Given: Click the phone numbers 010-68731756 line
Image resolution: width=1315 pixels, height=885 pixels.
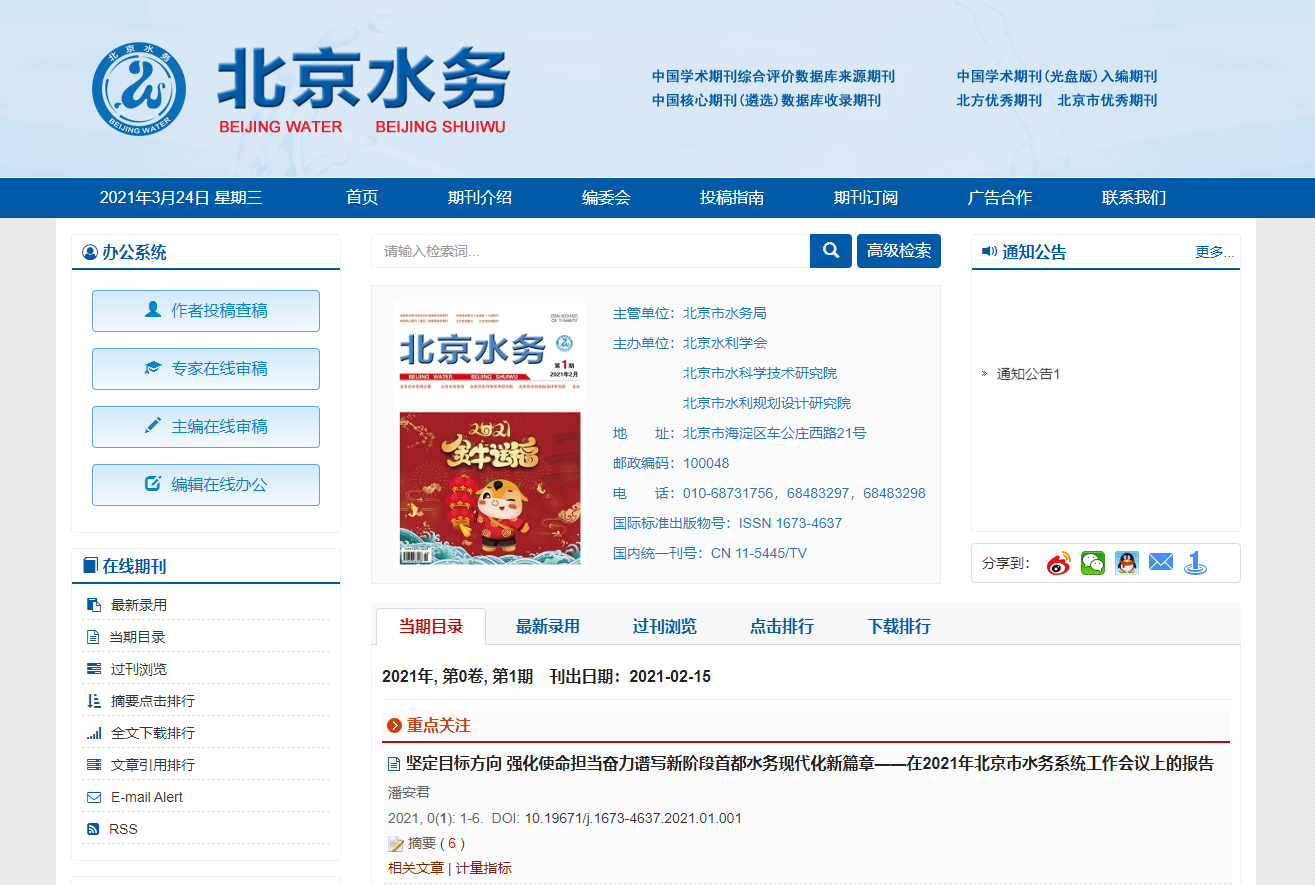Looking at the screenshot, I should pos(804,493).
